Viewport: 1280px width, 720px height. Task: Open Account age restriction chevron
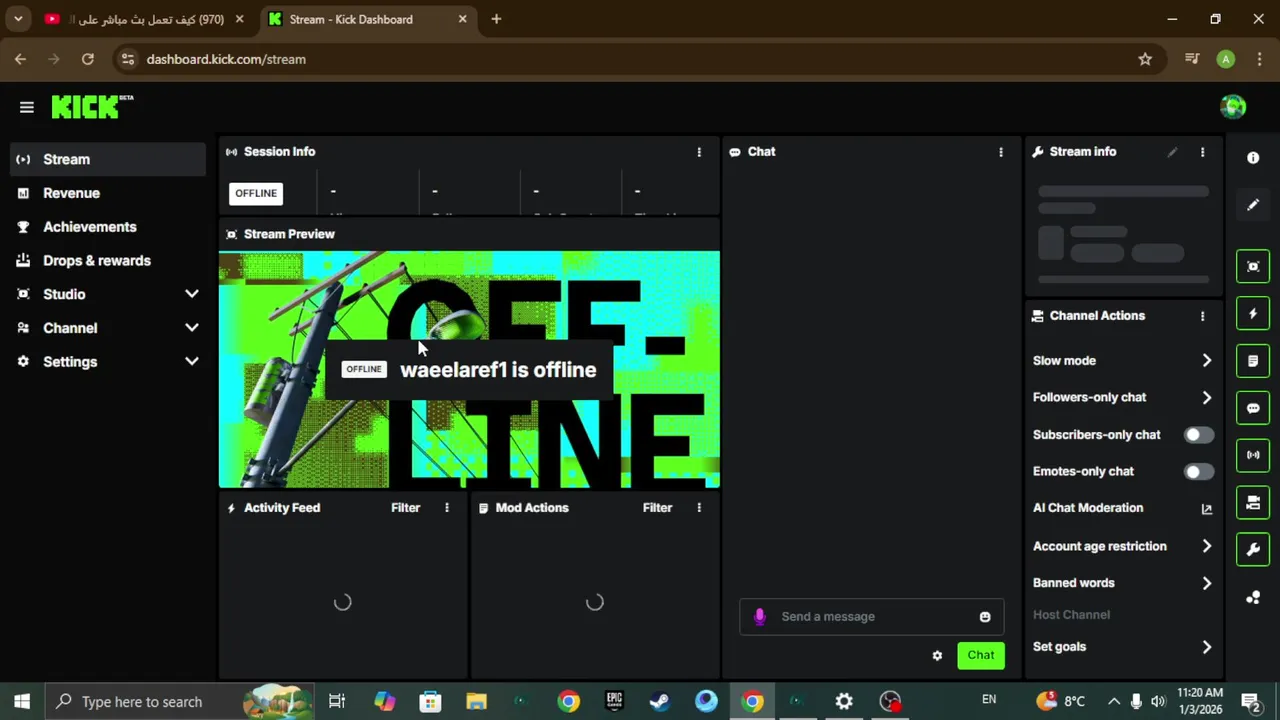click(x=1207, y=547)
